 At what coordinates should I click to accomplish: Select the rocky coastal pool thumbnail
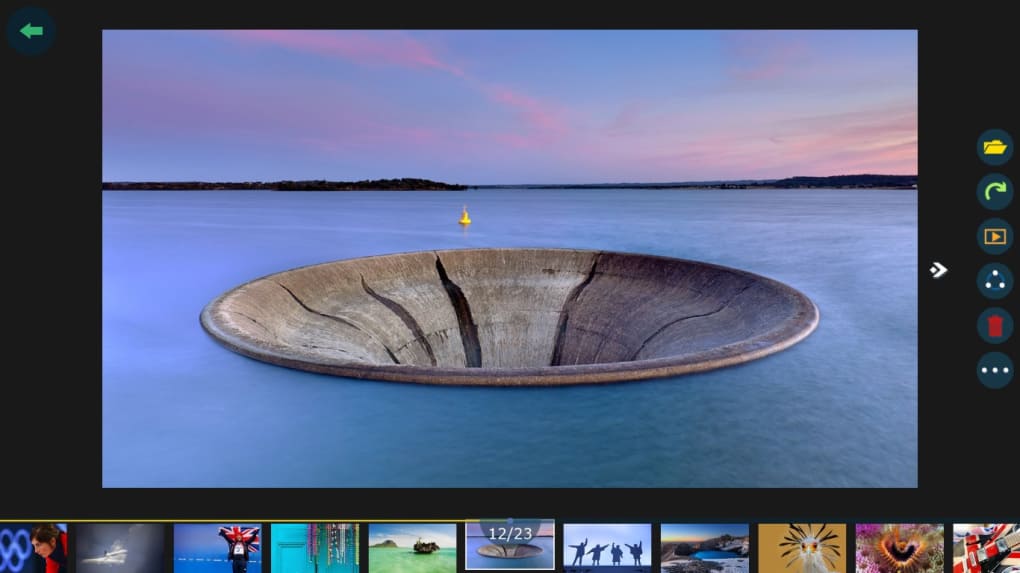point(705,548)
